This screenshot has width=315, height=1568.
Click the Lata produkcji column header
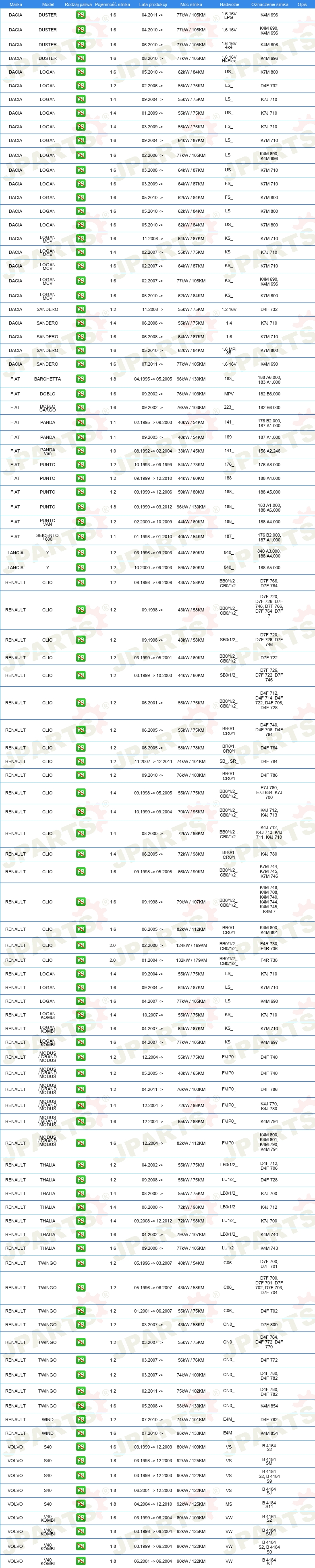point(152,4)
